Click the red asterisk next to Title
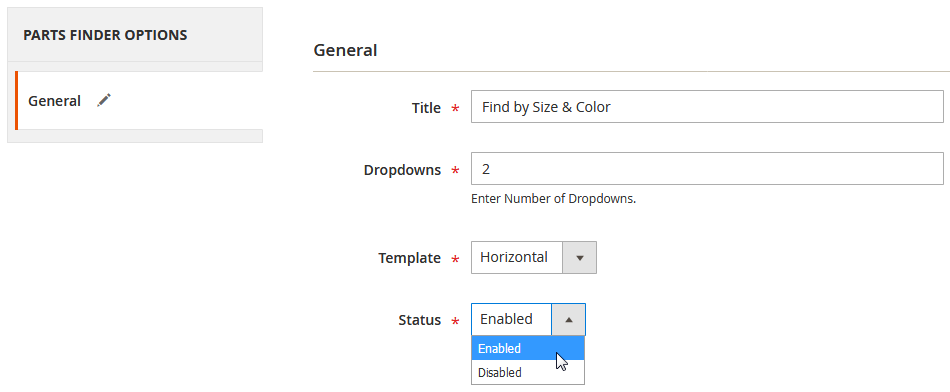950x392 pixels. coord(456,109)
